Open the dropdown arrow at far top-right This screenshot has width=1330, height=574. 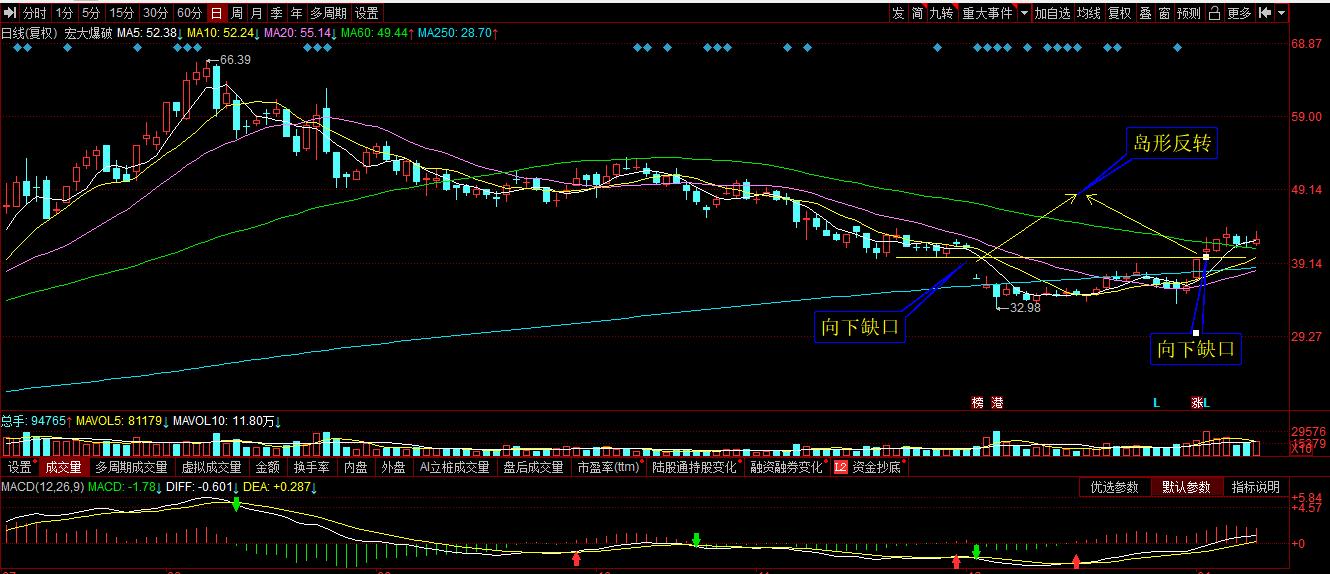click(x=1282, y=13)
